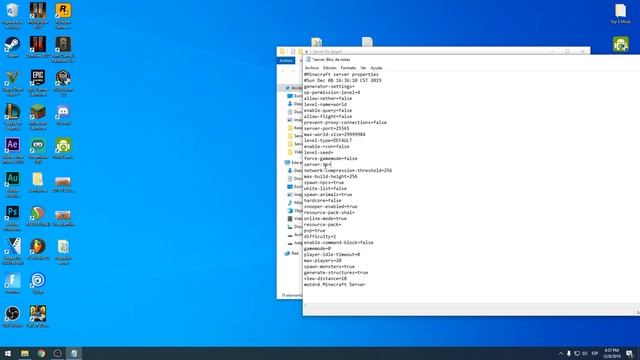This screenshot has height=360, width=640.
Task: Open the Recycle Bin desktop icon
Action: pos(12,16)
